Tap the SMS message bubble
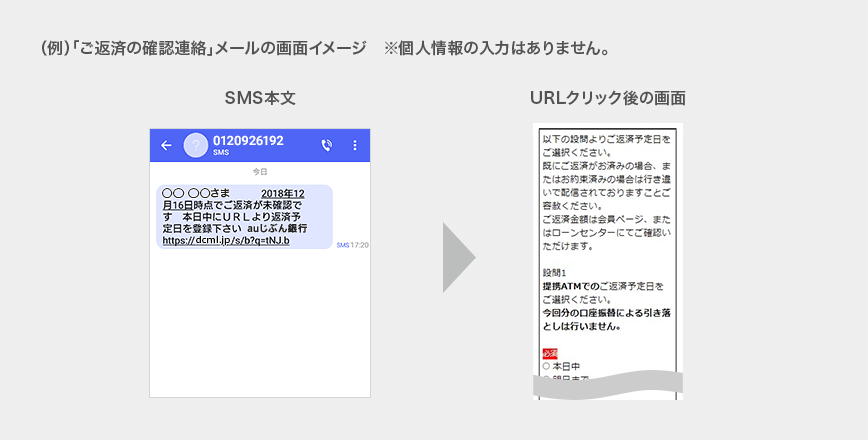The width and height of the screenshot is (868, 440). pyautogui.click(x=244, y=216)
